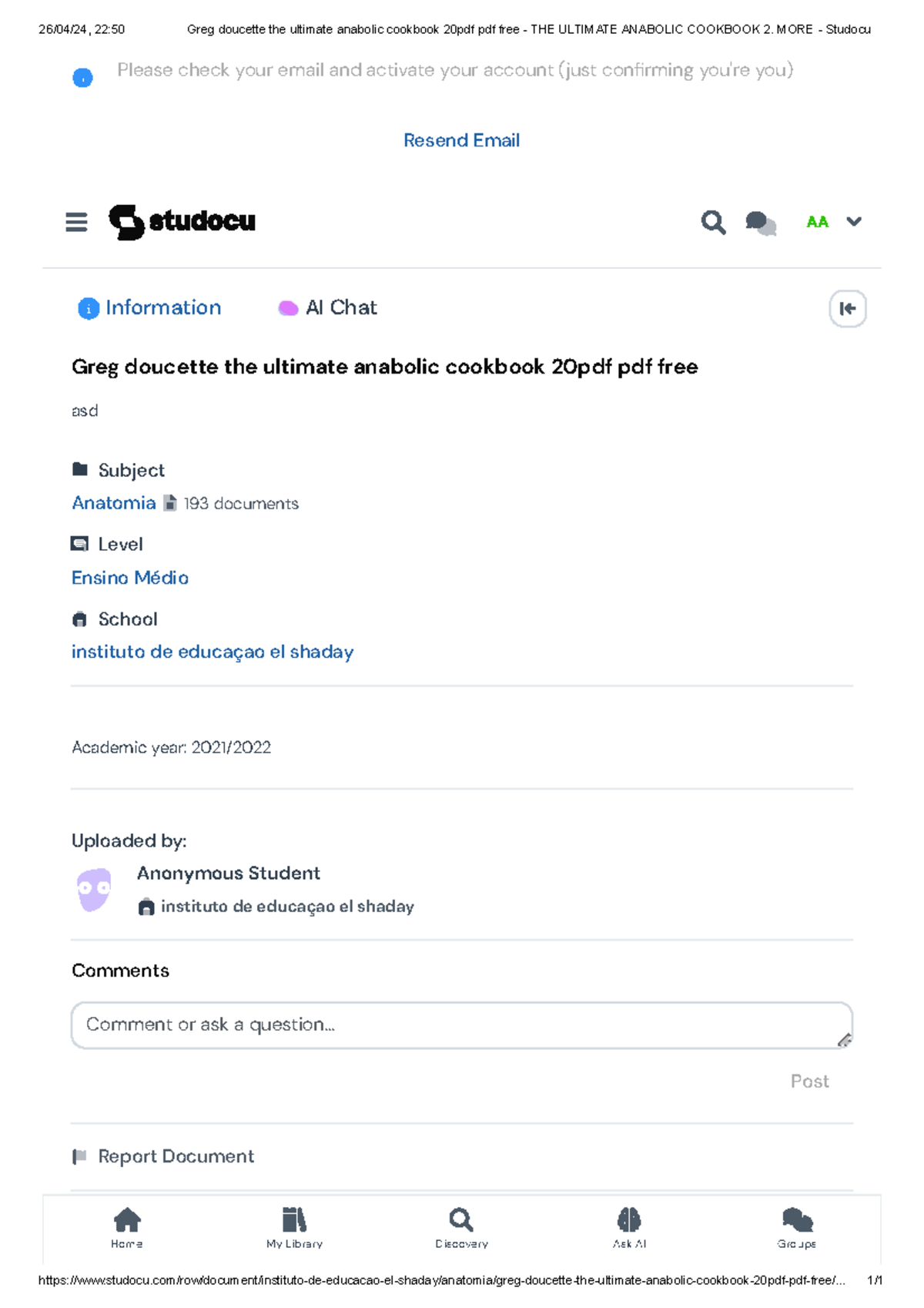924x1308 pixels.
Task: Switch to the Information tab
Action: coord(150,308)
